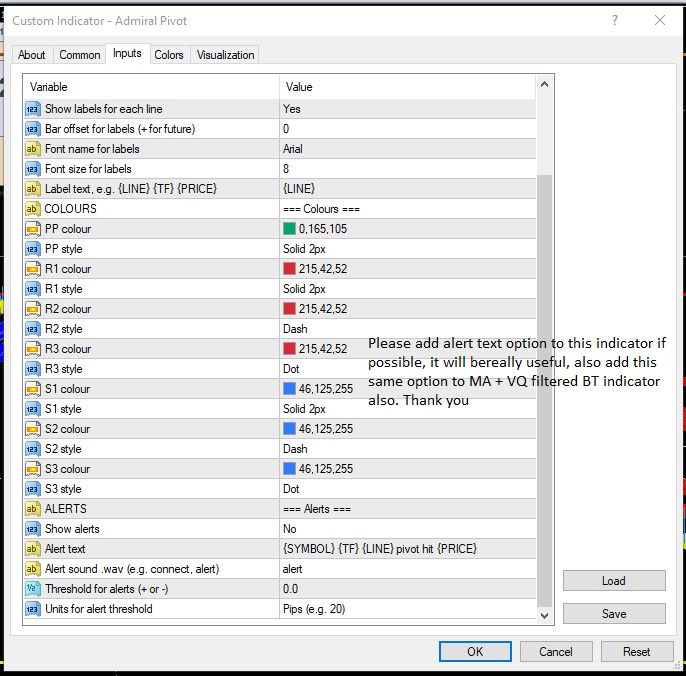
Task: Go to the Visualization tab
Action: (x=225, y=55)
